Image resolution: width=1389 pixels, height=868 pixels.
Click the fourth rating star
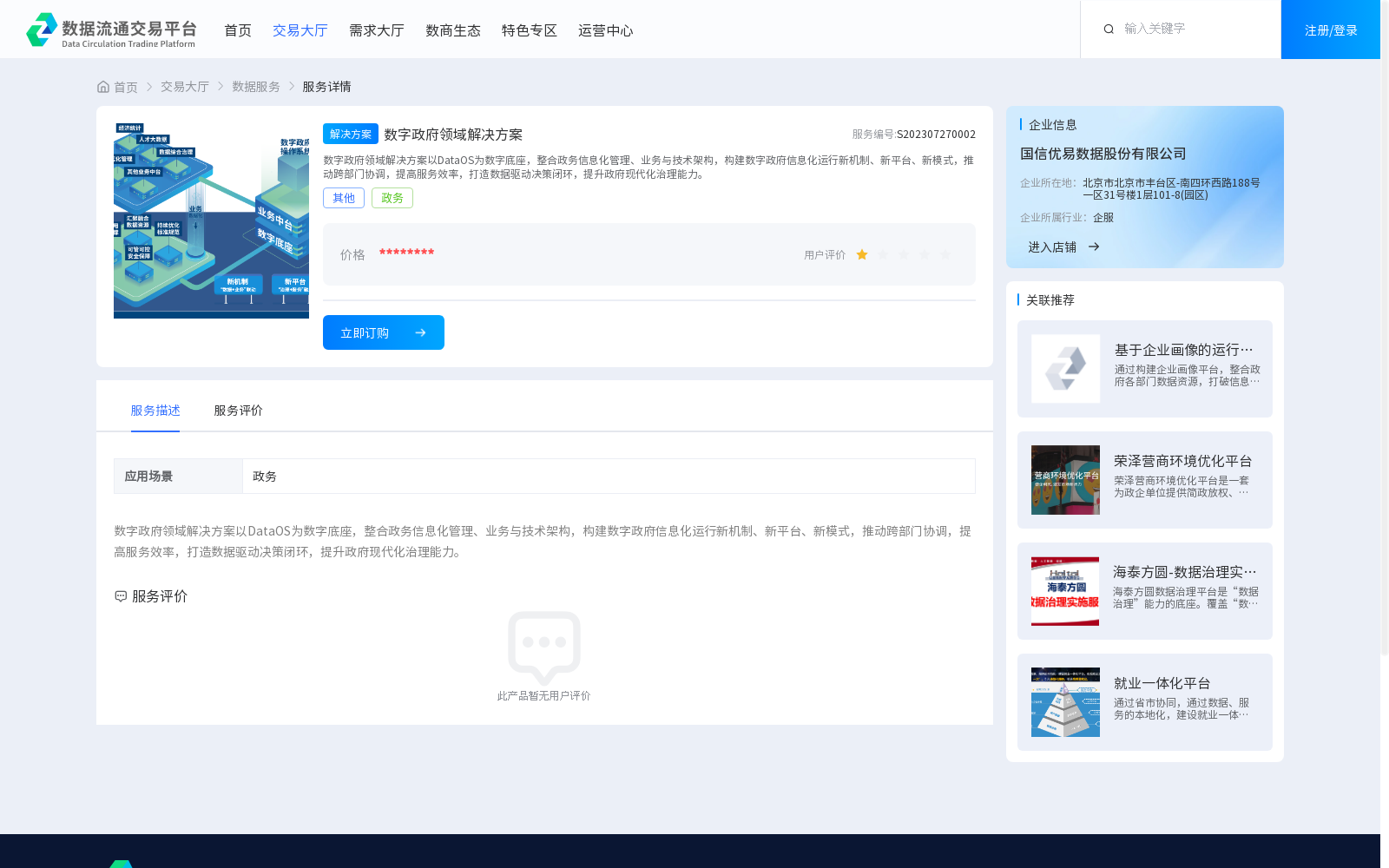pyautogui.click(x=925, y=254)
